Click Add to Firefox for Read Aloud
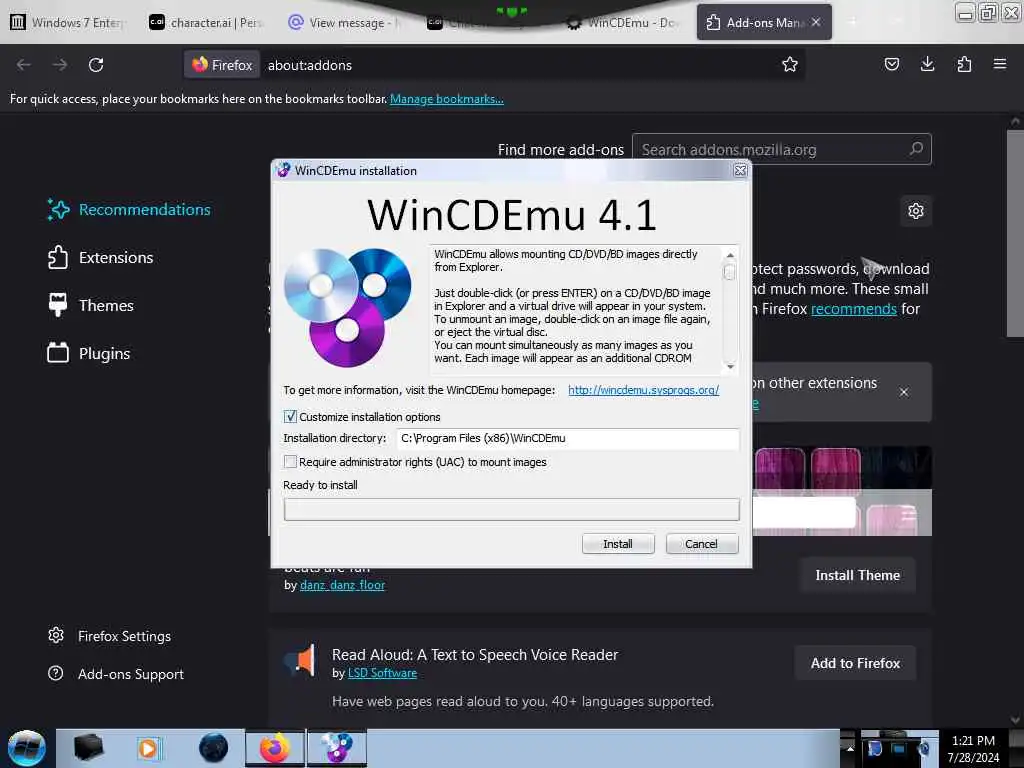Screen dimensions: 1024x768 click(x=855, y=663)
